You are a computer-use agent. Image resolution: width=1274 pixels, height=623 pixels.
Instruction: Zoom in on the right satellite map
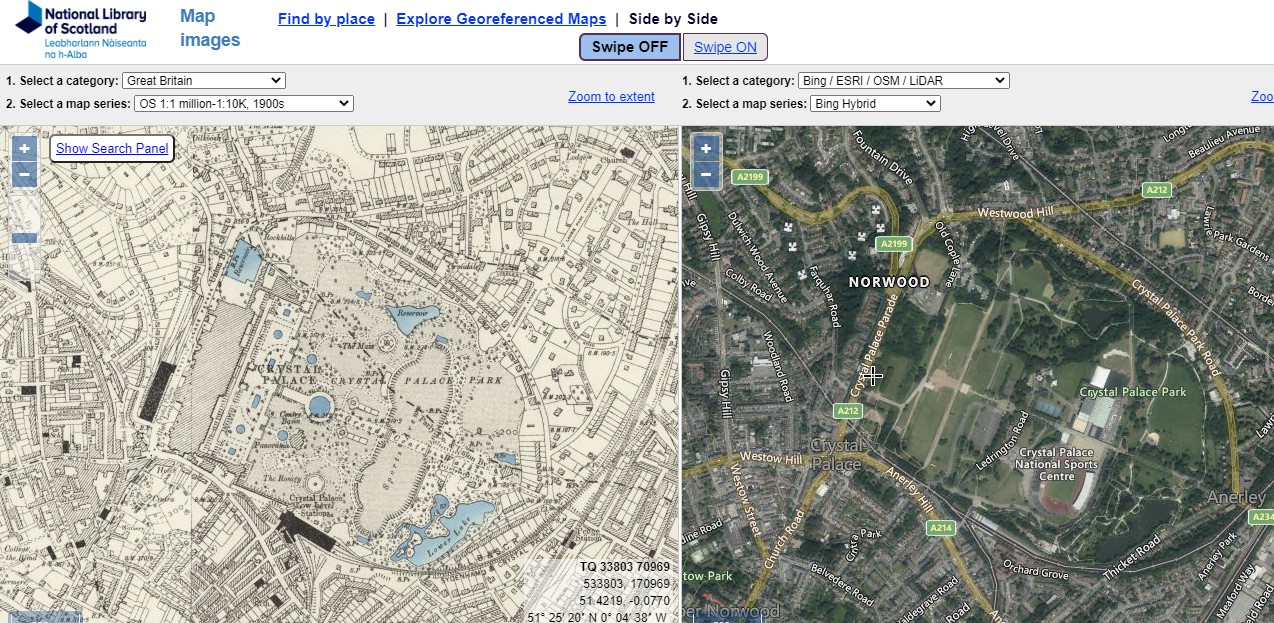706,148
